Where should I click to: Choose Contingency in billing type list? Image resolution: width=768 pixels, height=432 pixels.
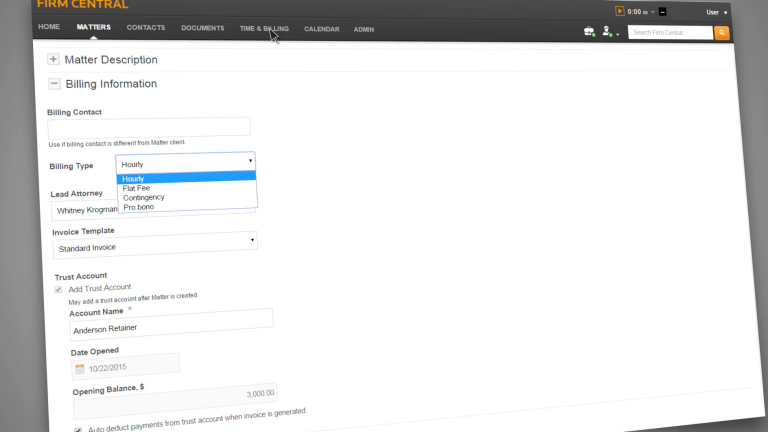pos(143,197)
